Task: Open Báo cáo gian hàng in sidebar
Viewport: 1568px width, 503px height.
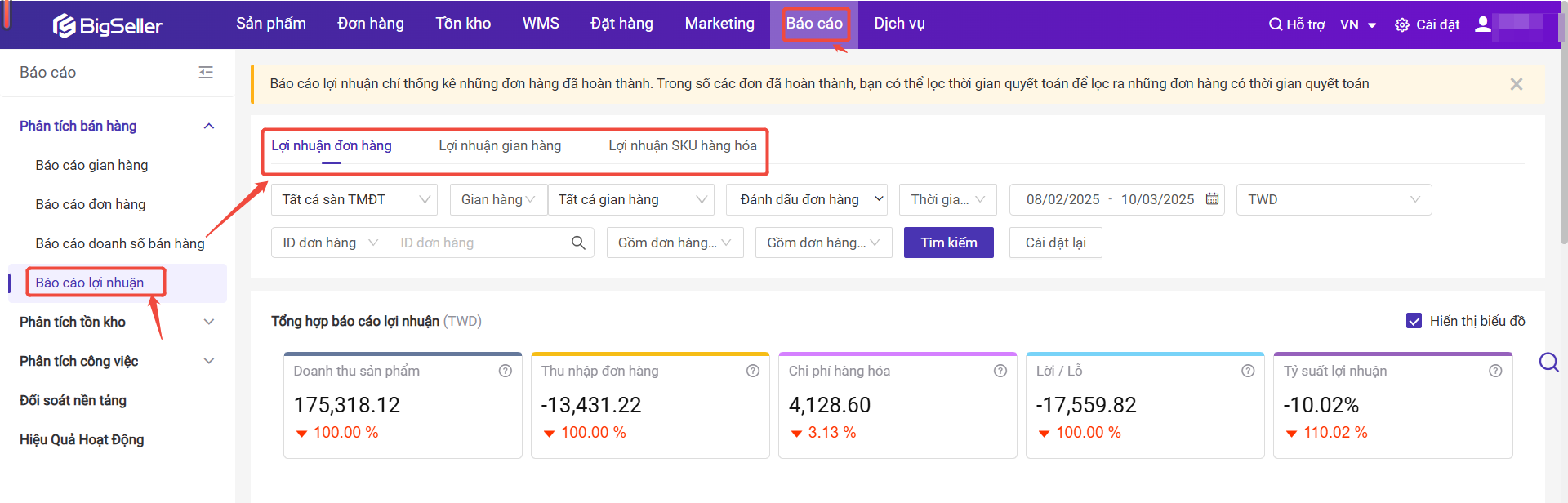Action: [91, 165]
